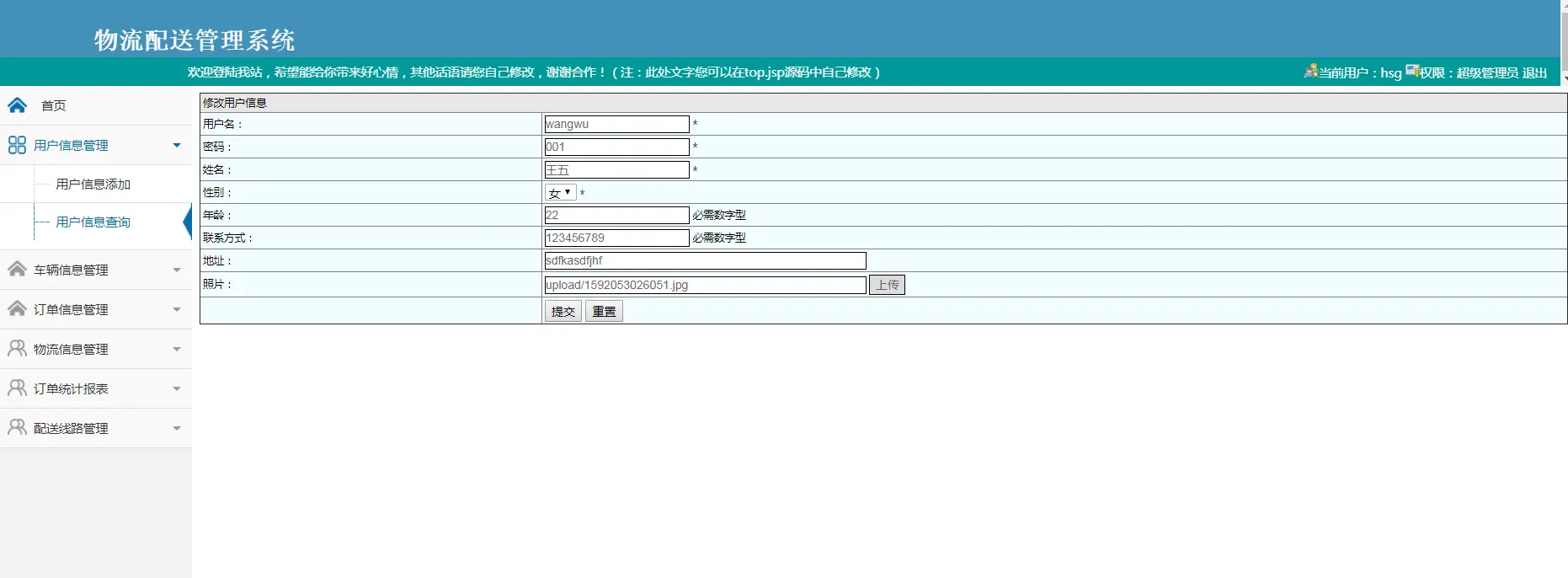Click the 欢迎登陆我站 welcome message

(x=534, y=72)
